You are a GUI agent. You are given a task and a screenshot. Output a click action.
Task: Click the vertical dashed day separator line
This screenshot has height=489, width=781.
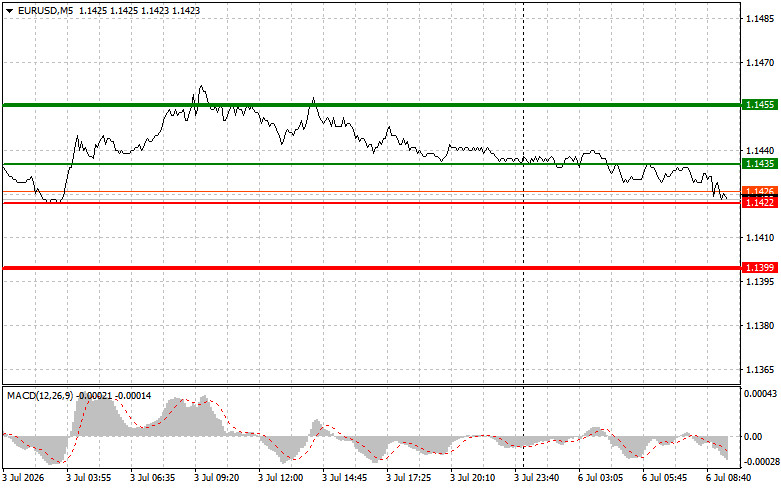[523, 299]
